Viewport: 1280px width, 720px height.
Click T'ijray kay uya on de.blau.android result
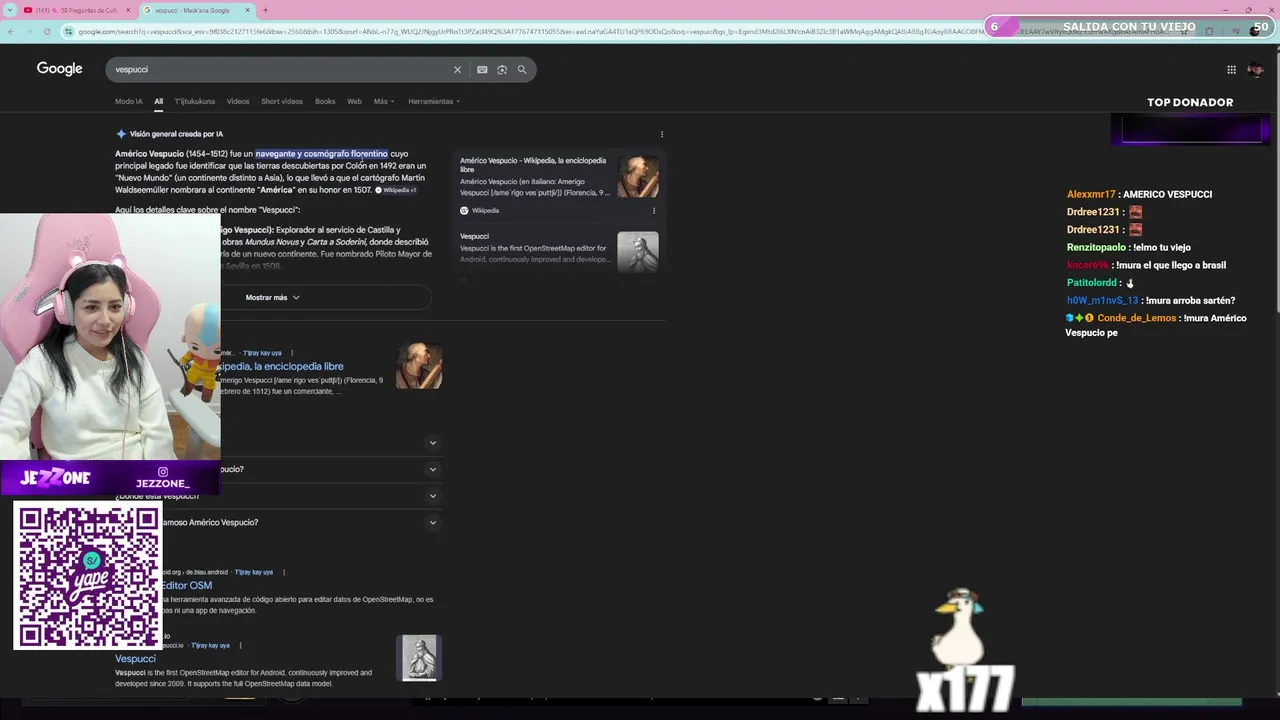pos(254,572)
